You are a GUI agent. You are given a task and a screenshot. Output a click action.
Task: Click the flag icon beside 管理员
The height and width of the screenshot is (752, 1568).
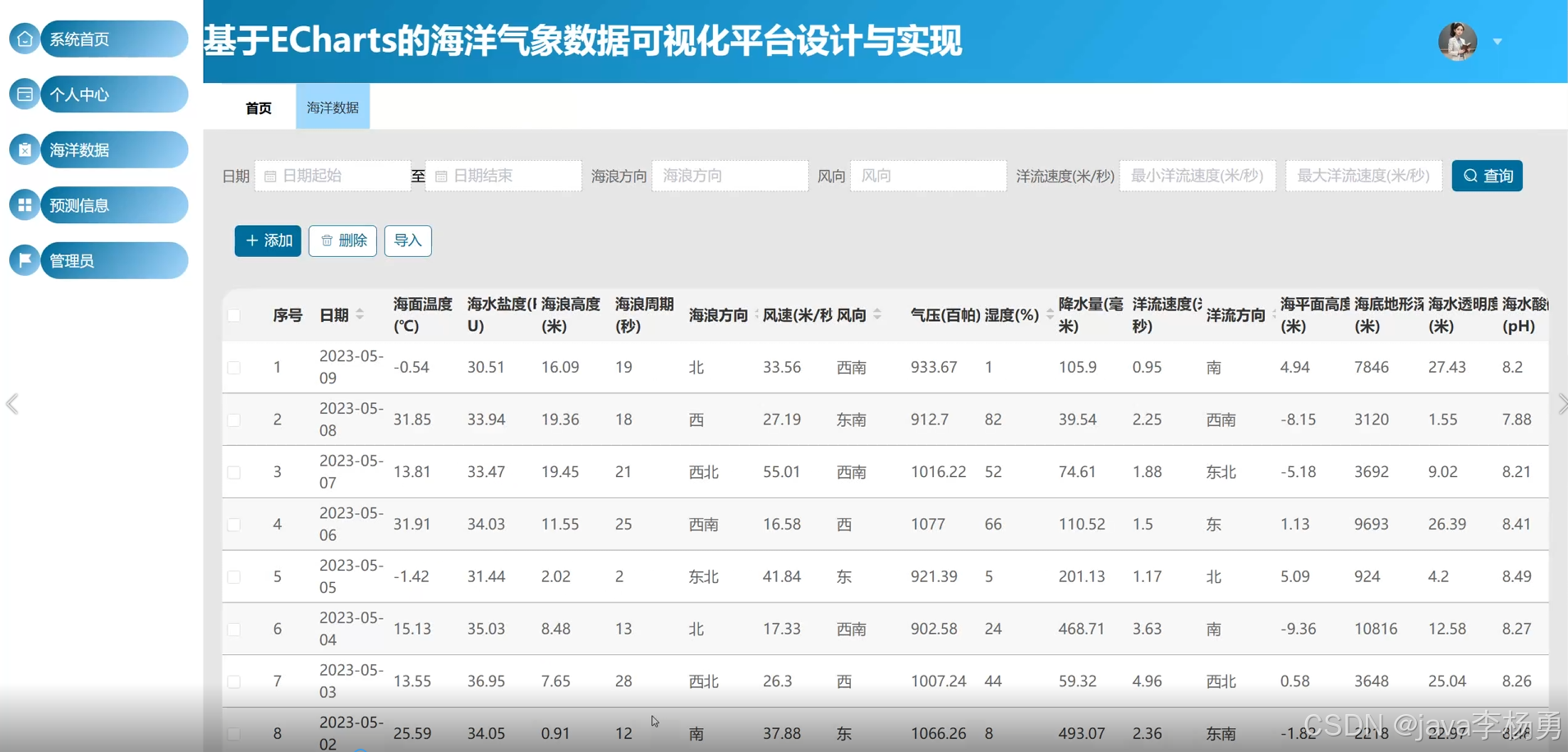[25, 260]
